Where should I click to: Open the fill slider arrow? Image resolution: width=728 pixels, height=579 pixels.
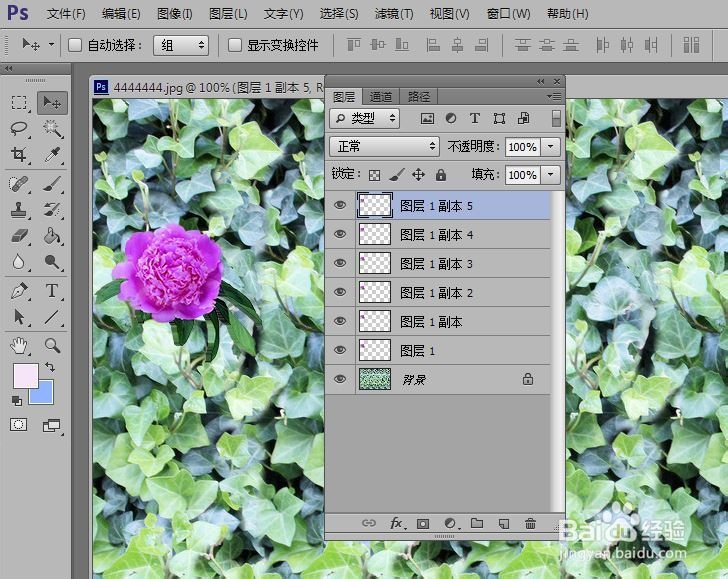click(551, 175)
